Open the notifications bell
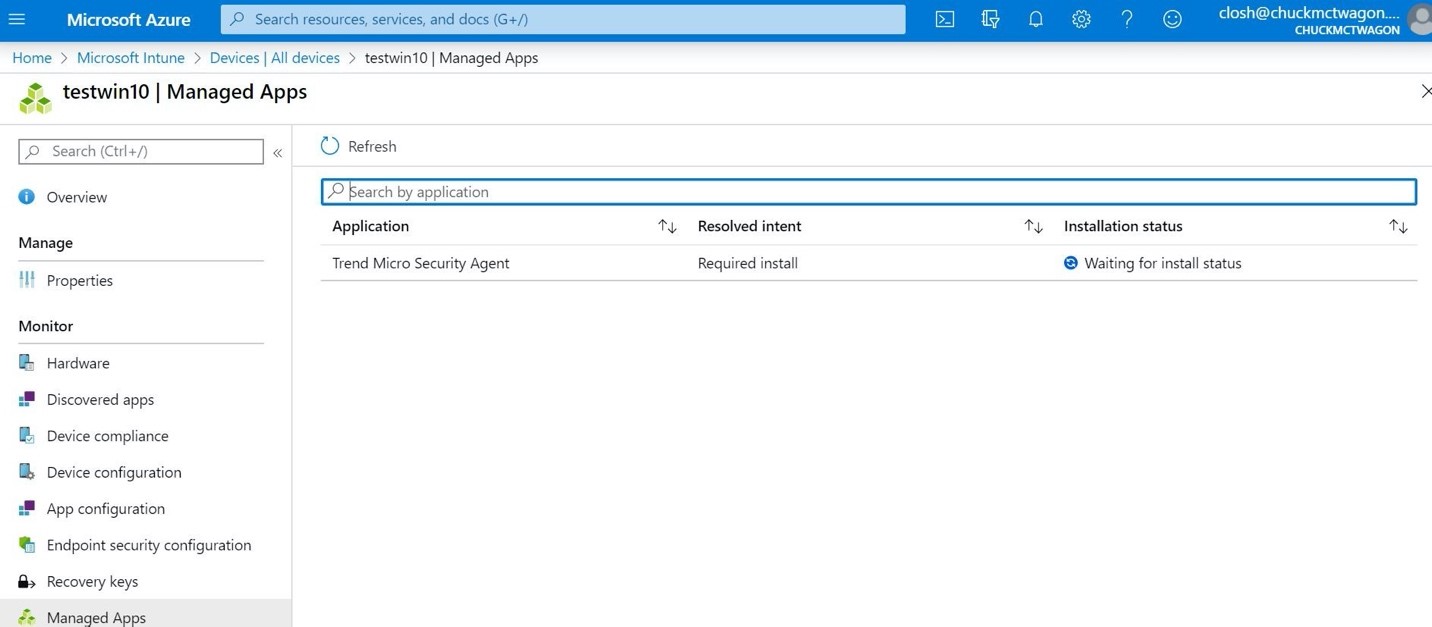 coord(1035,19)
